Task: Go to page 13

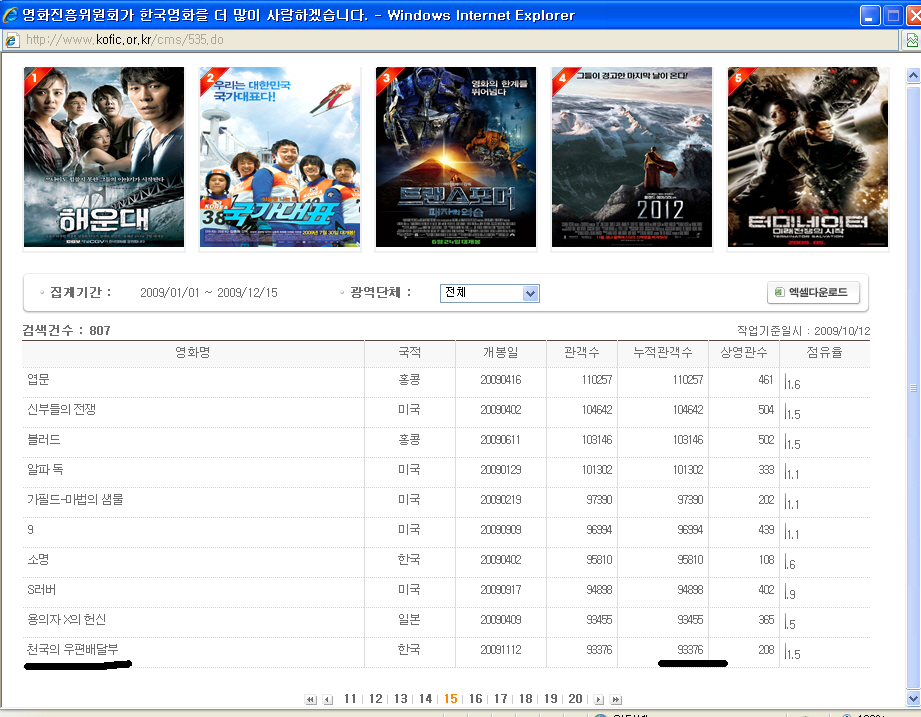Action: (401, 699)
